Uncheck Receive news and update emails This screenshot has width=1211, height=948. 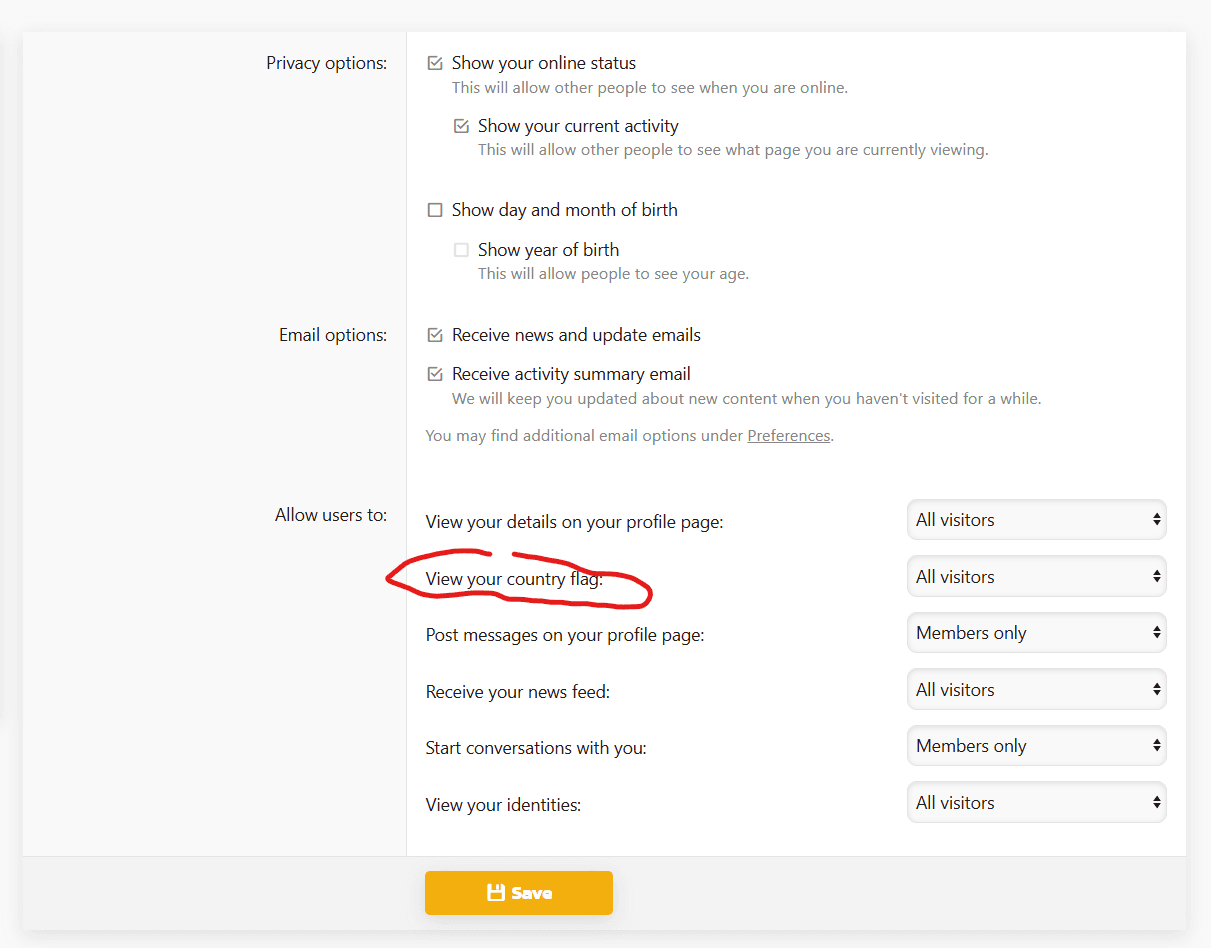[x=435, y=335]
